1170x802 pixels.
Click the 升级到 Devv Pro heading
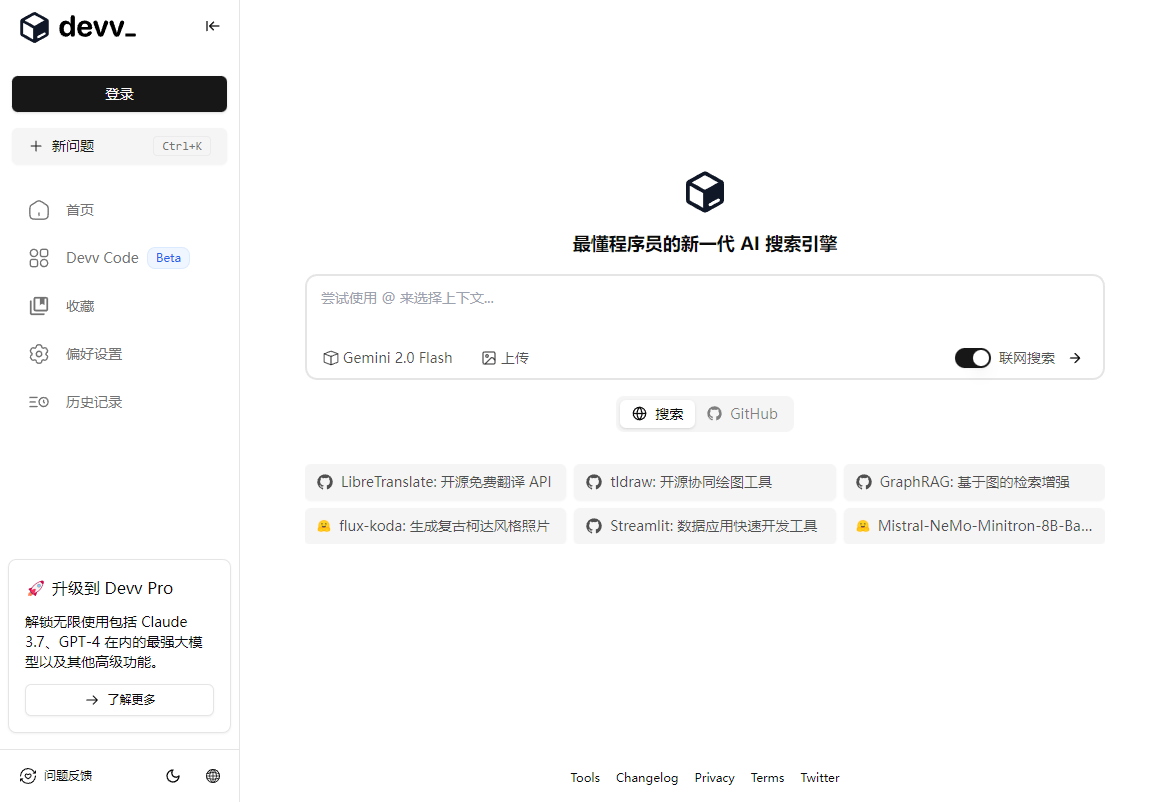(100, 589)
